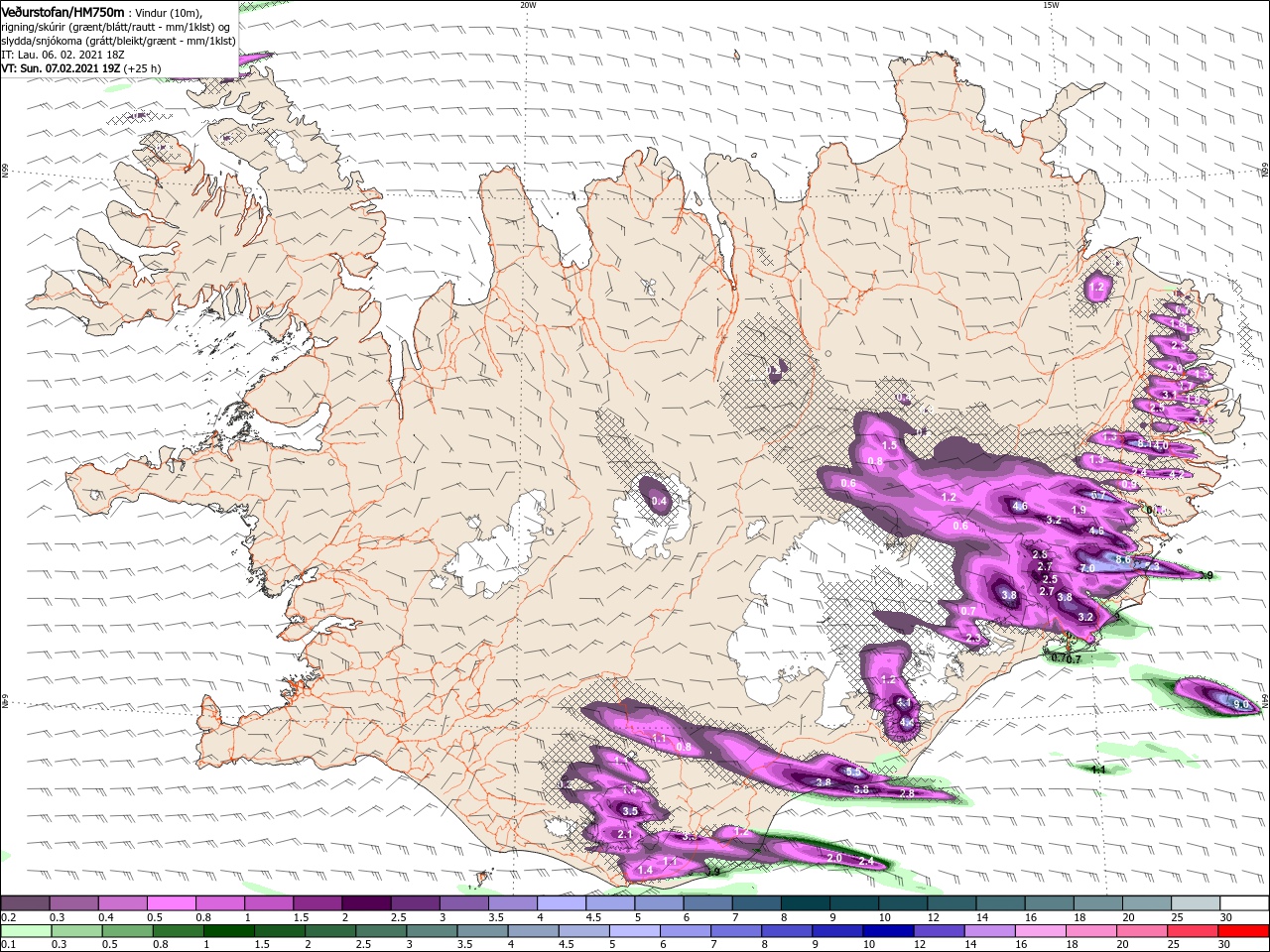Click the 4.1 precipitation value on map

click(903, 702)
